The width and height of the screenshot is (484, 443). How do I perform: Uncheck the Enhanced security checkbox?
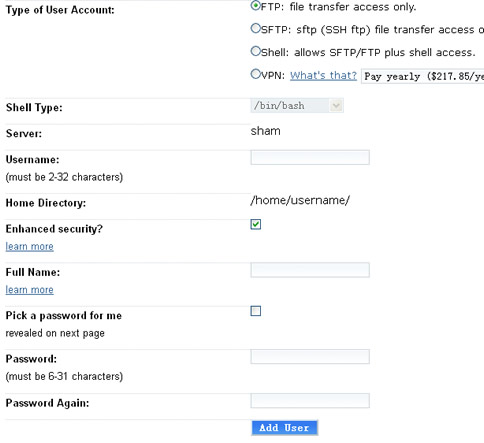(x=256, y=224)
